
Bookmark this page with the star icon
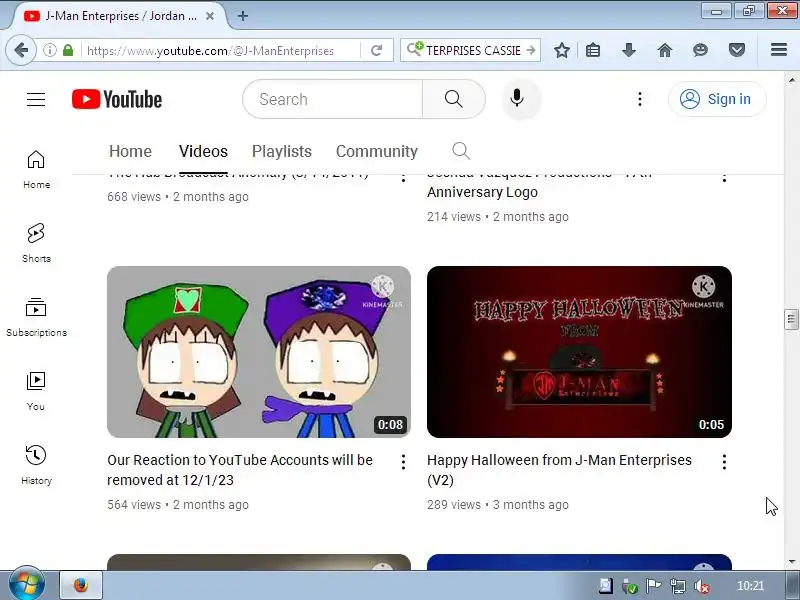point(562,50)
